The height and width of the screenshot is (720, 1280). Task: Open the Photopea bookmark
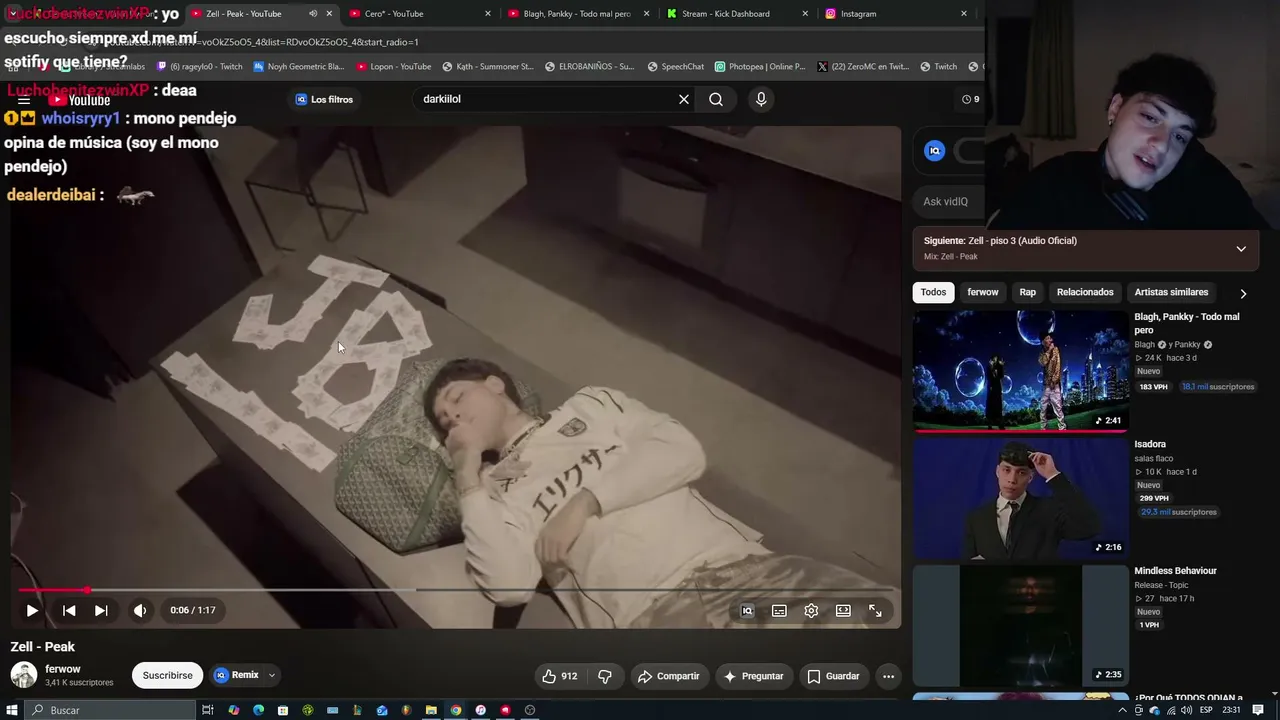point(760,67)
